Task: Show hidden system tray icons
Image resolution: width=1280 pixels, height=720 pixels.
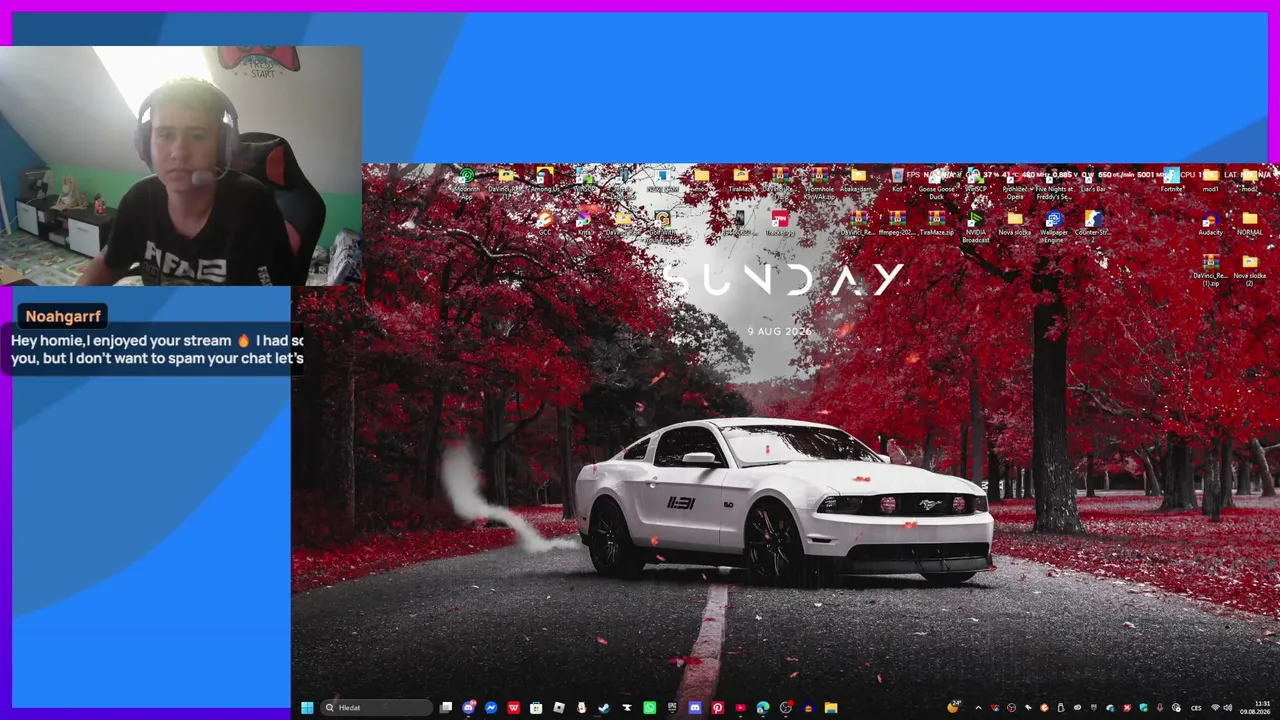Action: (978, 708)
